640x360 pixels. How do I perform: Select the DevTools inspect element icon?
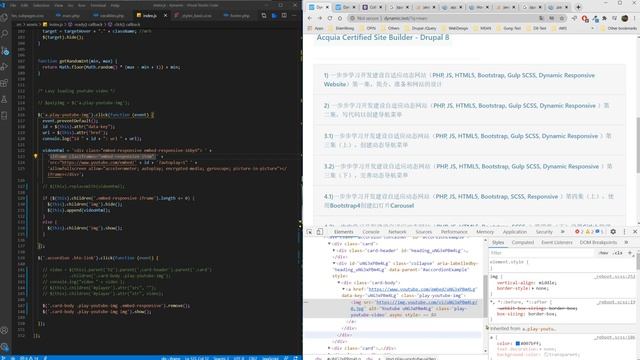point(309,232)
